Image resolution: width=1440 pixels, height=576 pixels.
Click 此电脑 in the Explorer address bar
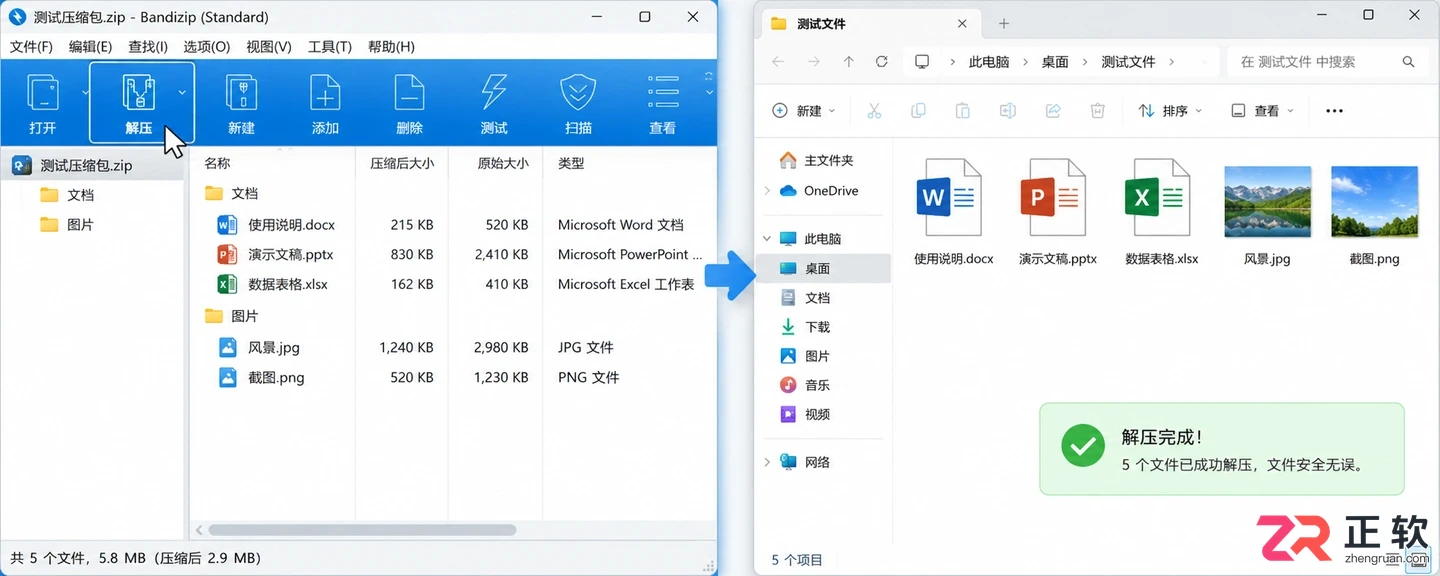(x=989, y=62)
